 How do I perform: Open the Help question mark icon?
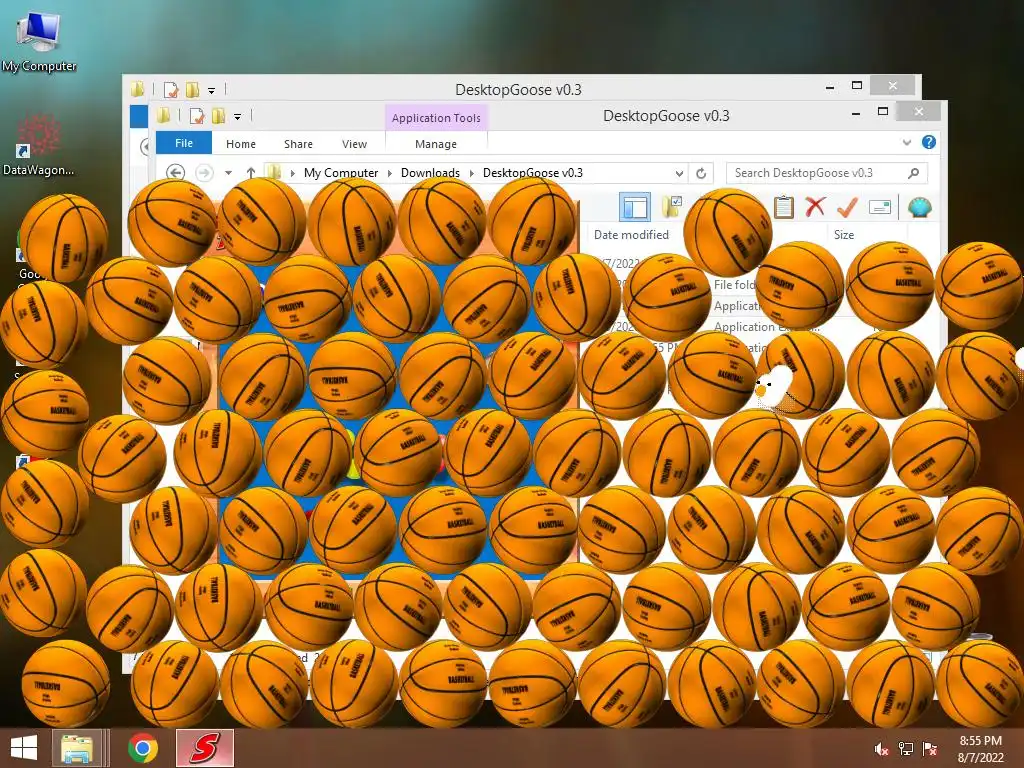click(x=929, y=142)
